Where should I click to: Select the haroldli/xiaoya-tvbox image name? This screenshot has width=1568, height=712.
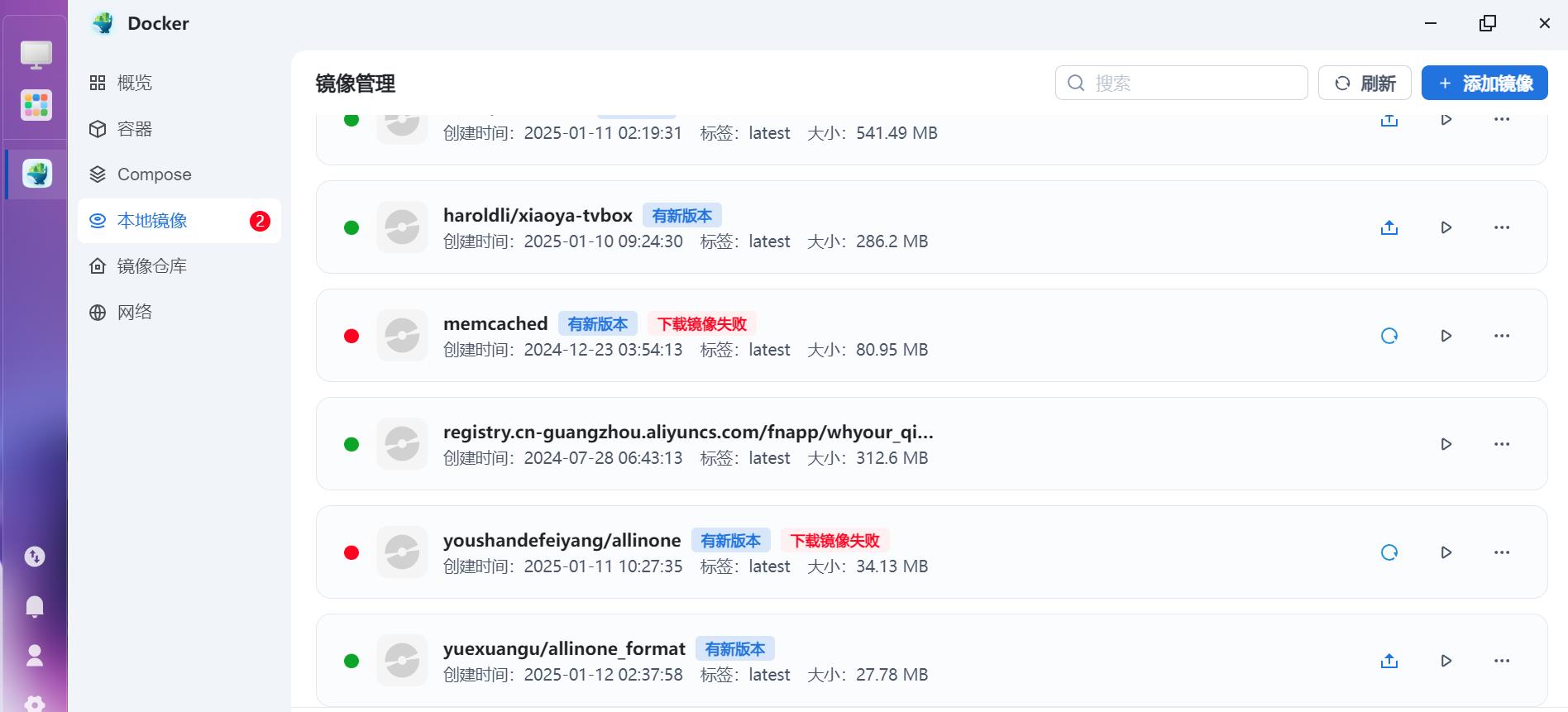(538, 216)
